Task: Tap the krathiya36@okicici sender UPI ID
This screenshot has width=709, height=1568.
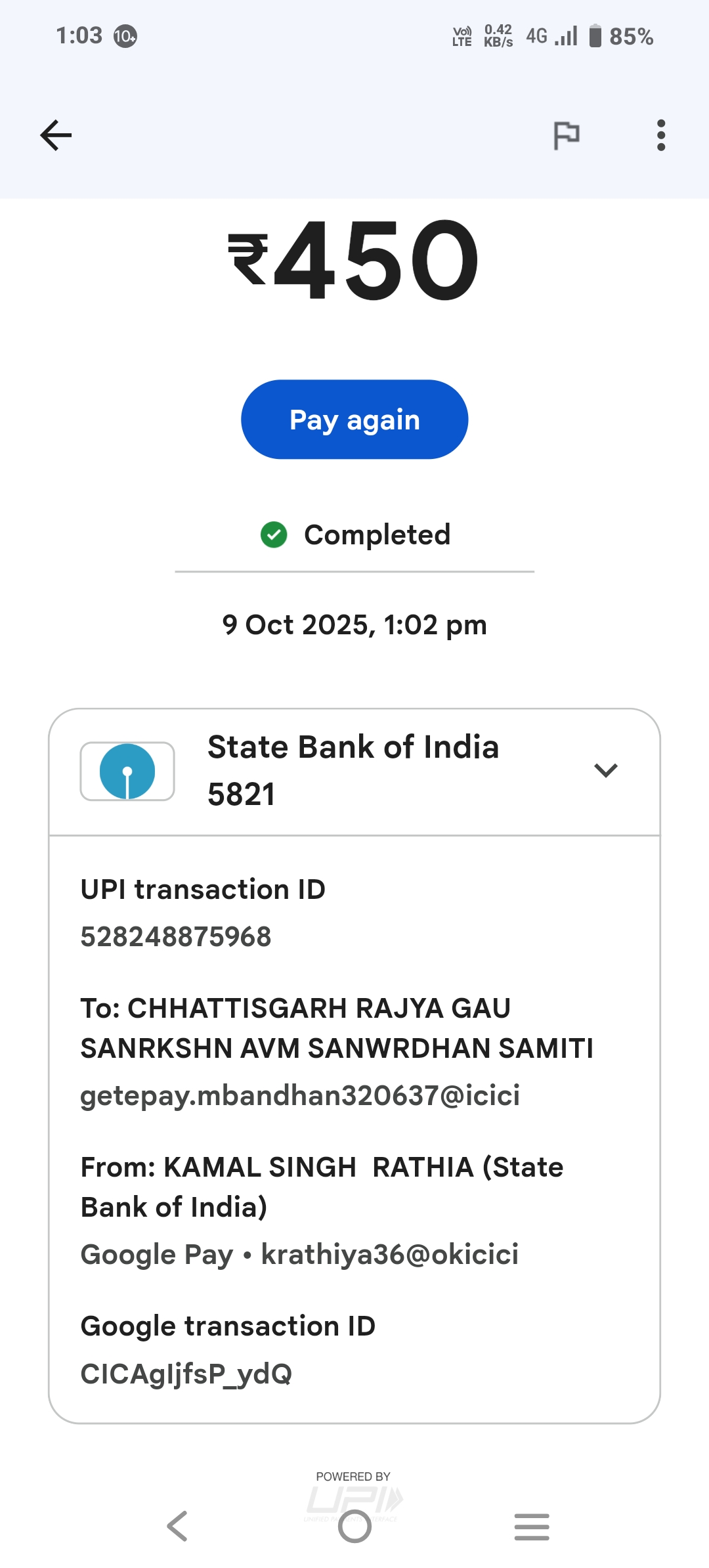Action: tap(389, 1254)
